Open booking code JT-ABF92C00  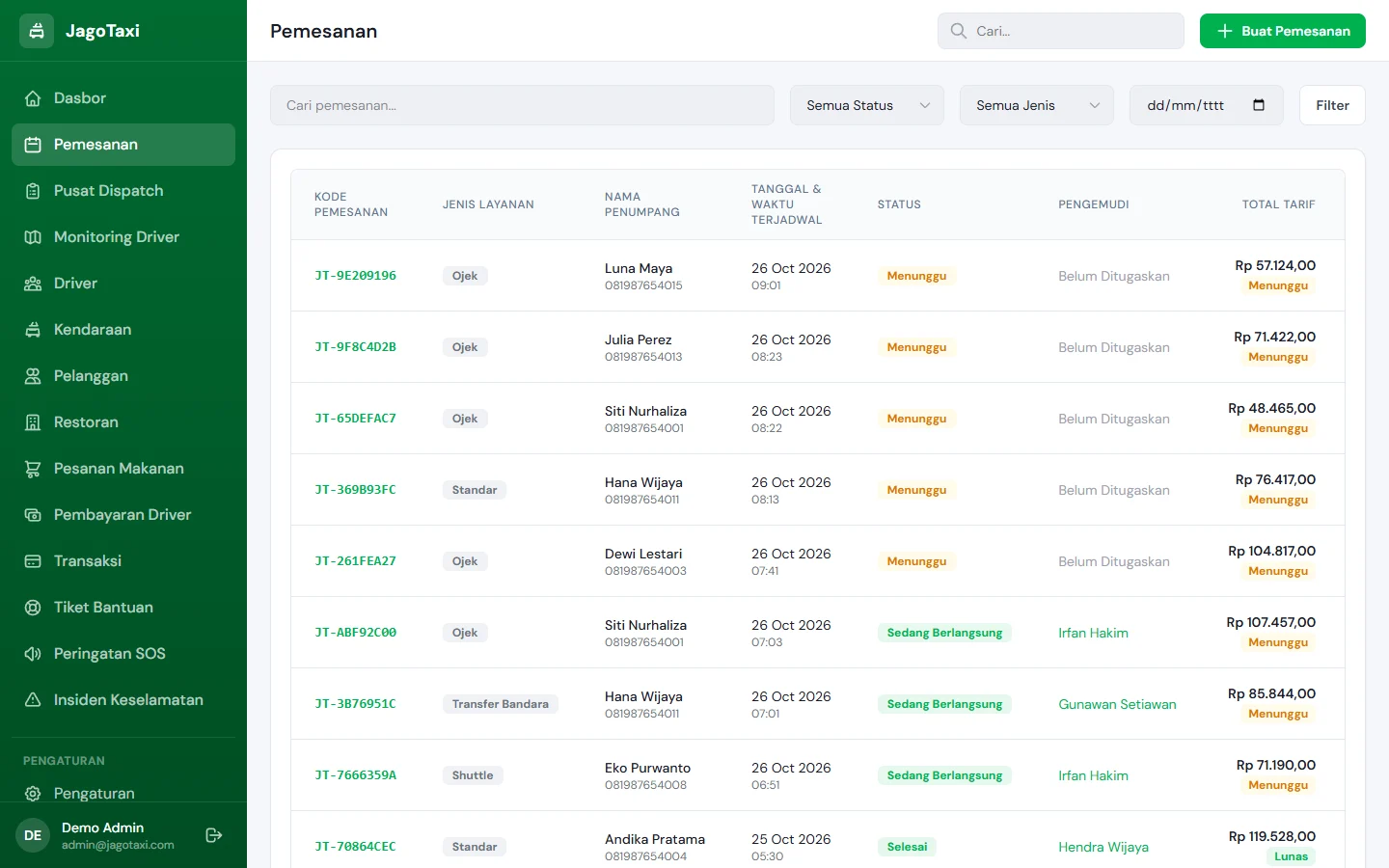[x=355, y=633]
